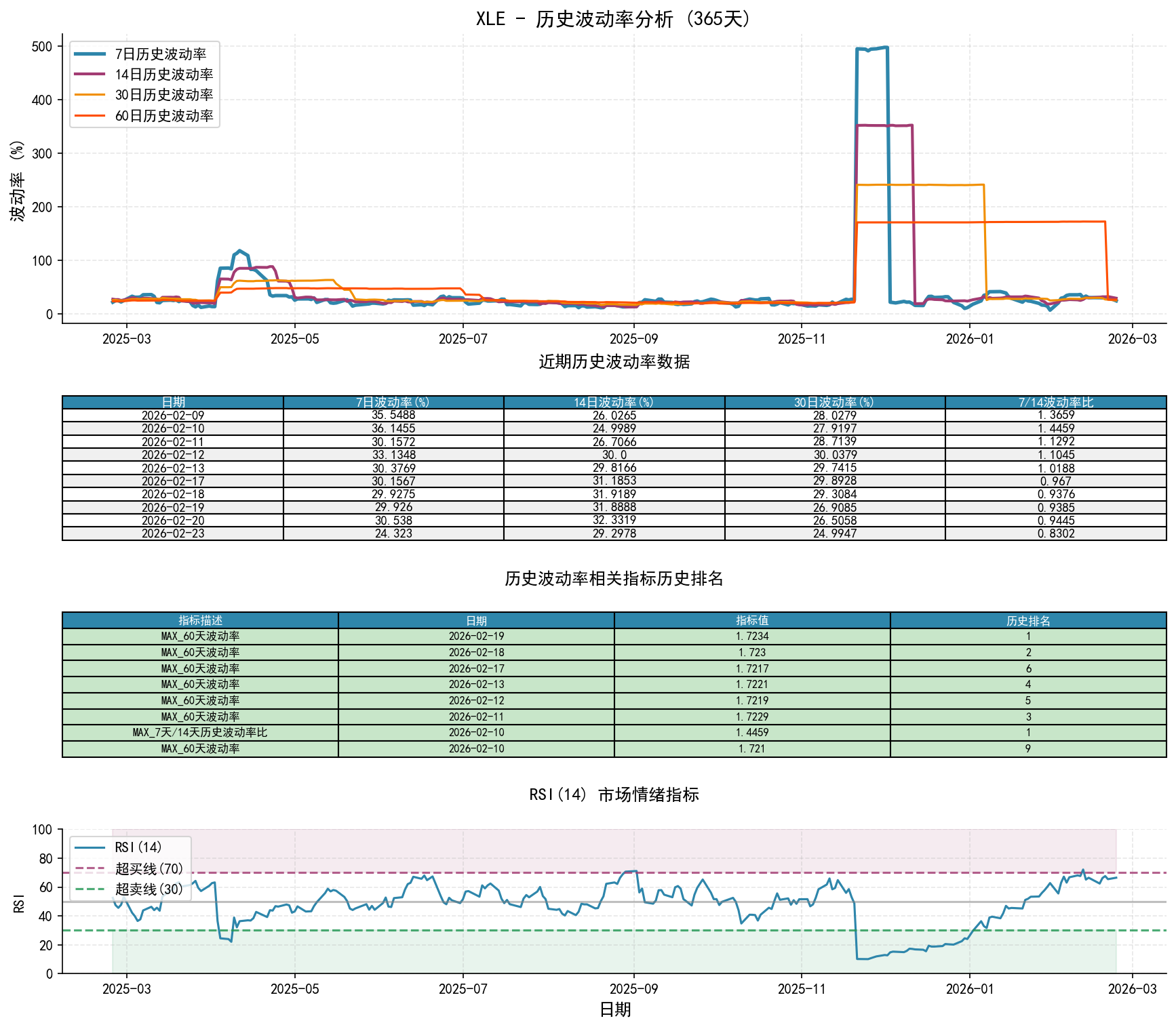Click the 超卖线(30) legend entry

tap(149, 889)
